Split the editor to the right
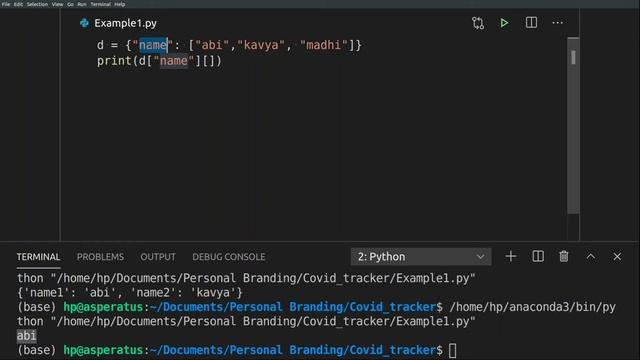 tap(531, 22)
